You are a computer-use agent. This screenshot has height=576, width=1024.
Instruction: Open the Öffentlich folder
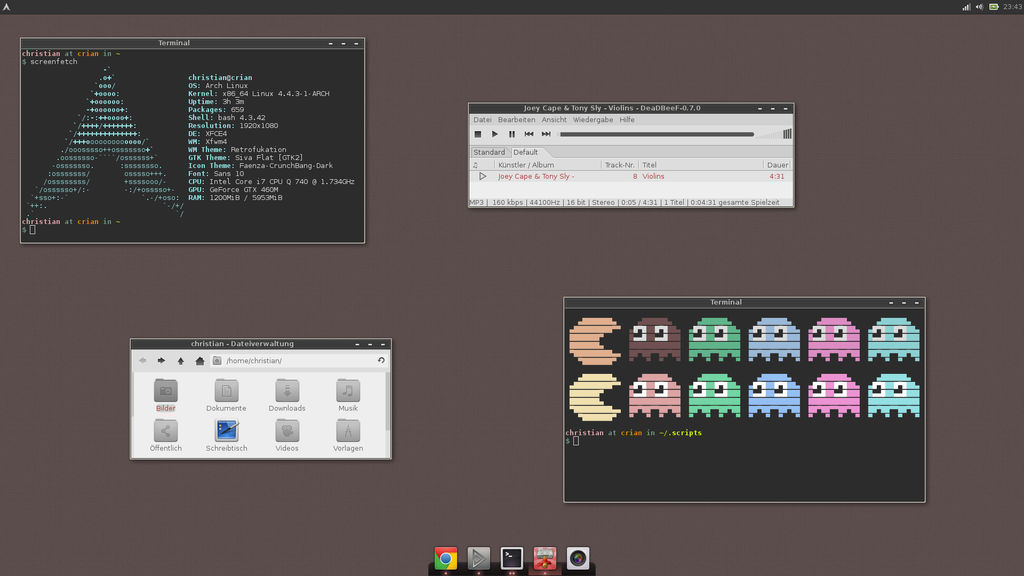[165, 436]
